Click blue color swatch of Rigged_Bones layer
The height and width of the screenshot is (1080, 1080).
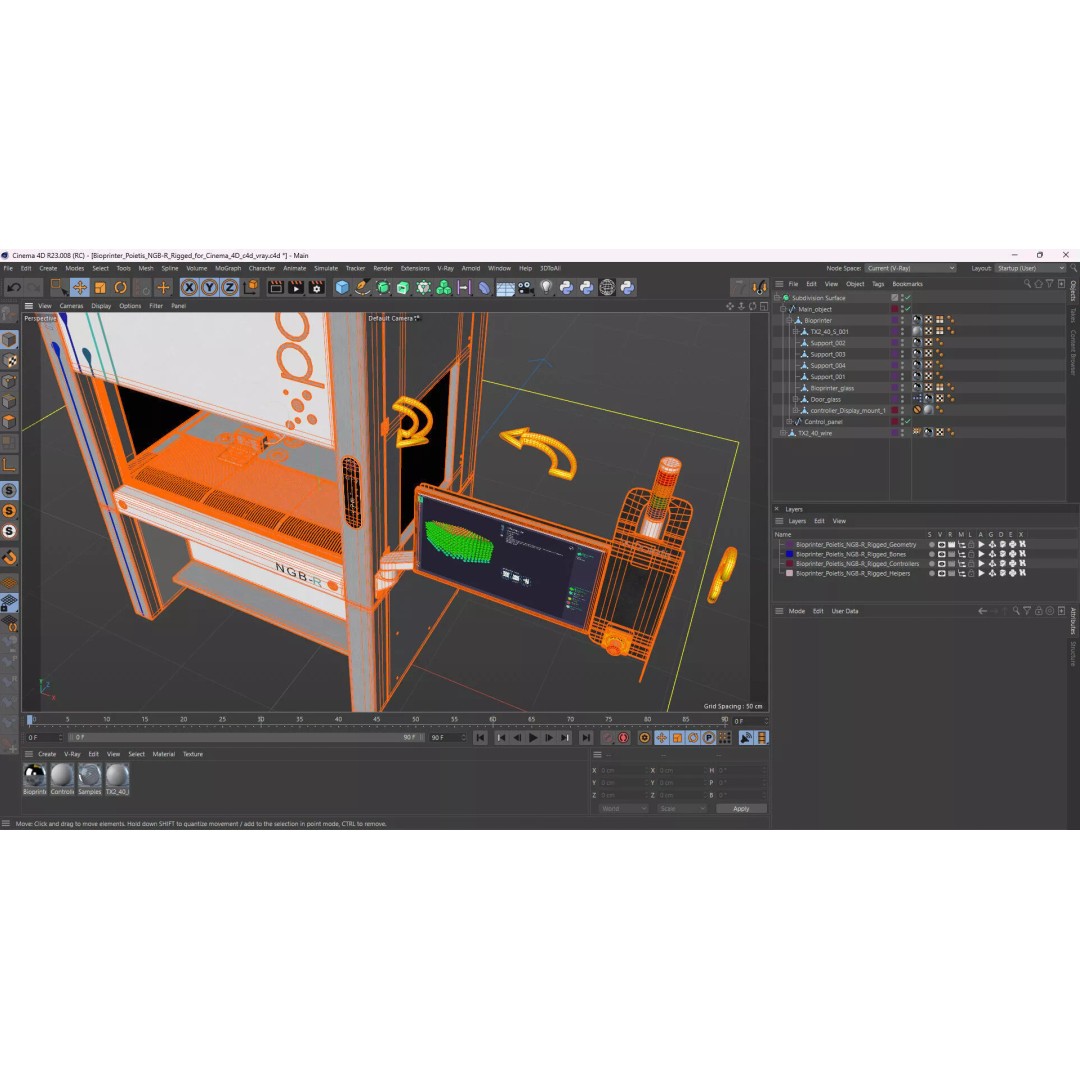tap(789, 554)
